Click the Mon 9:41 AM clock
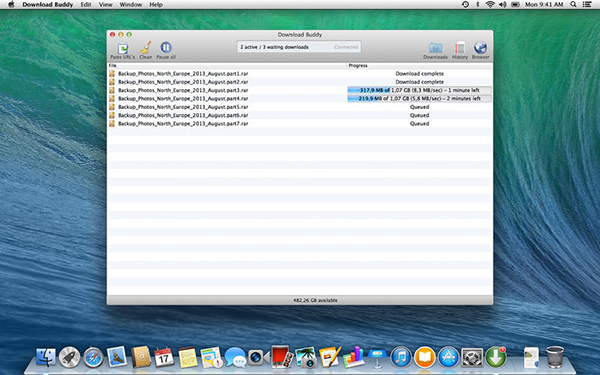 click(544, 5)
